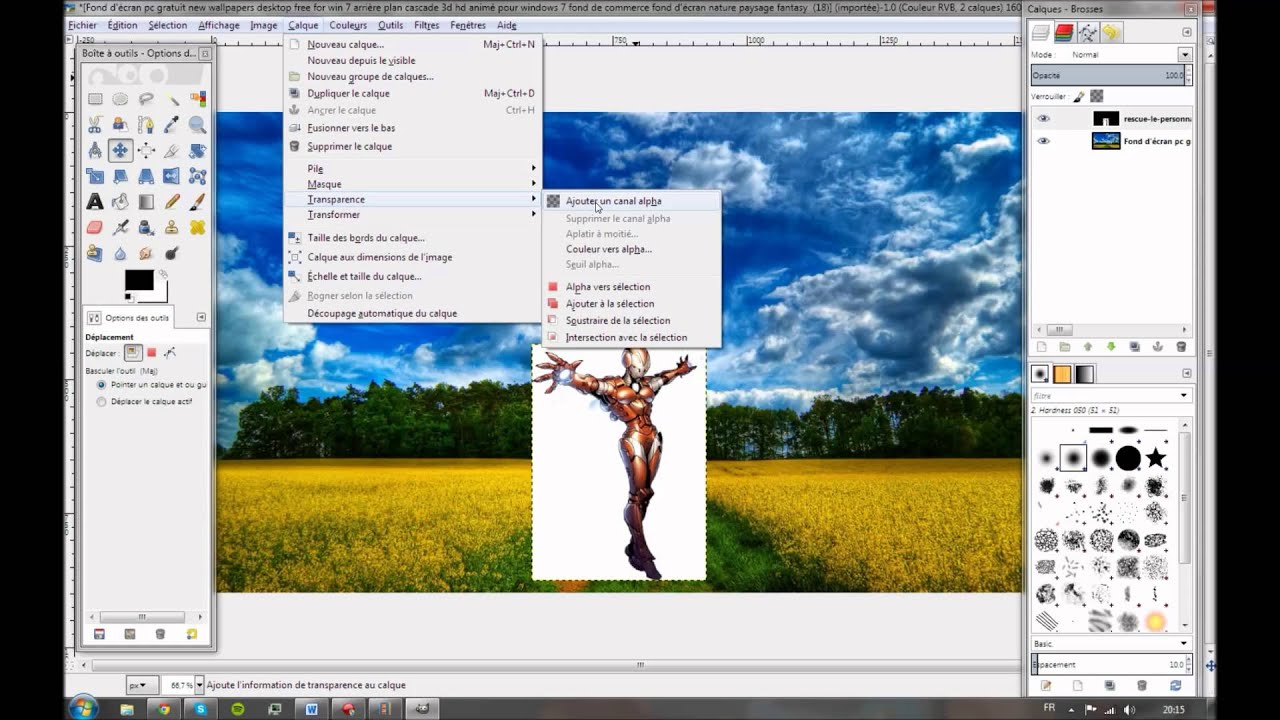
Task: Toggle lock pixels brush icon
Action: pyautogui.click(x=1079, y=96)
